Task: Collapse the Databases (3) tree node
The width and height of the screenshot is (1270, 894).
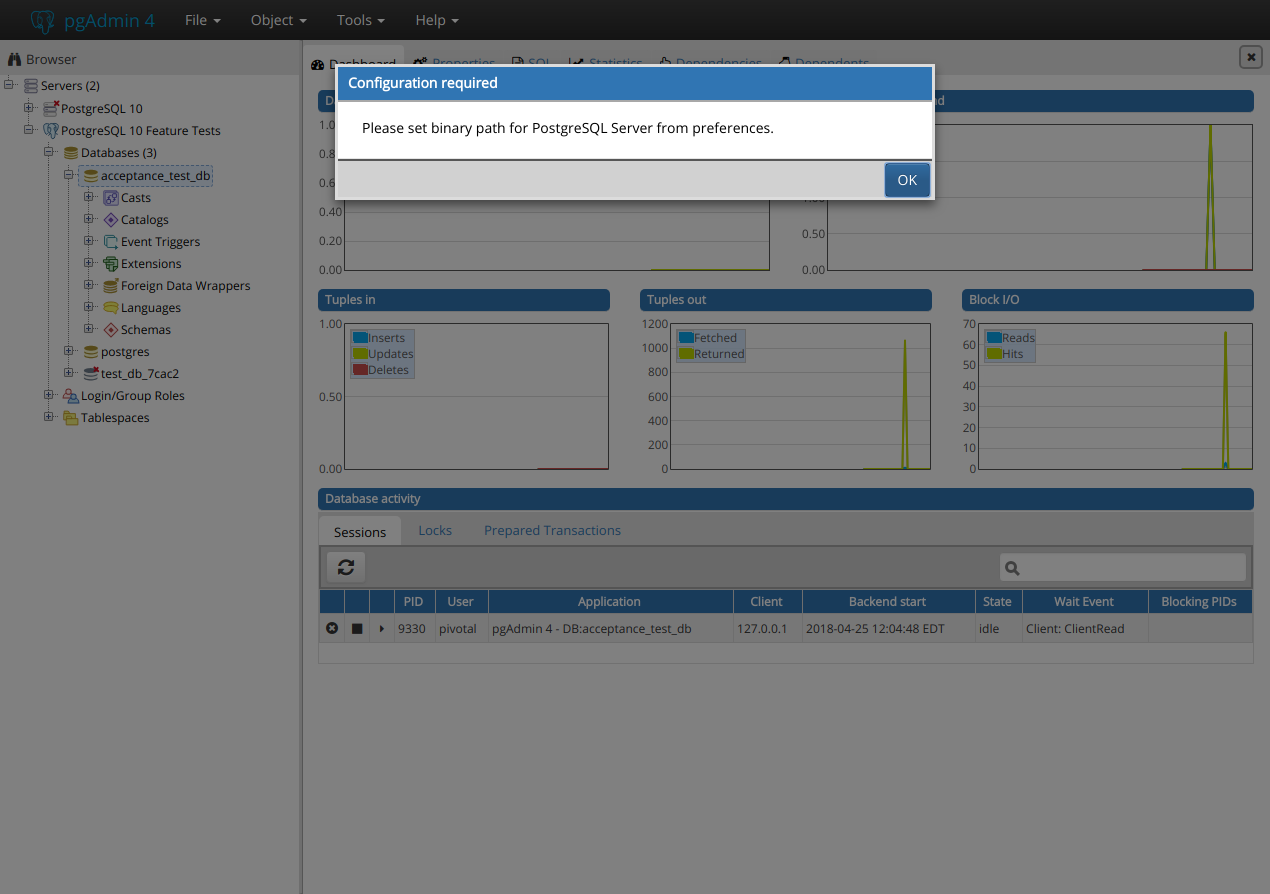Action: click(49, 153)
